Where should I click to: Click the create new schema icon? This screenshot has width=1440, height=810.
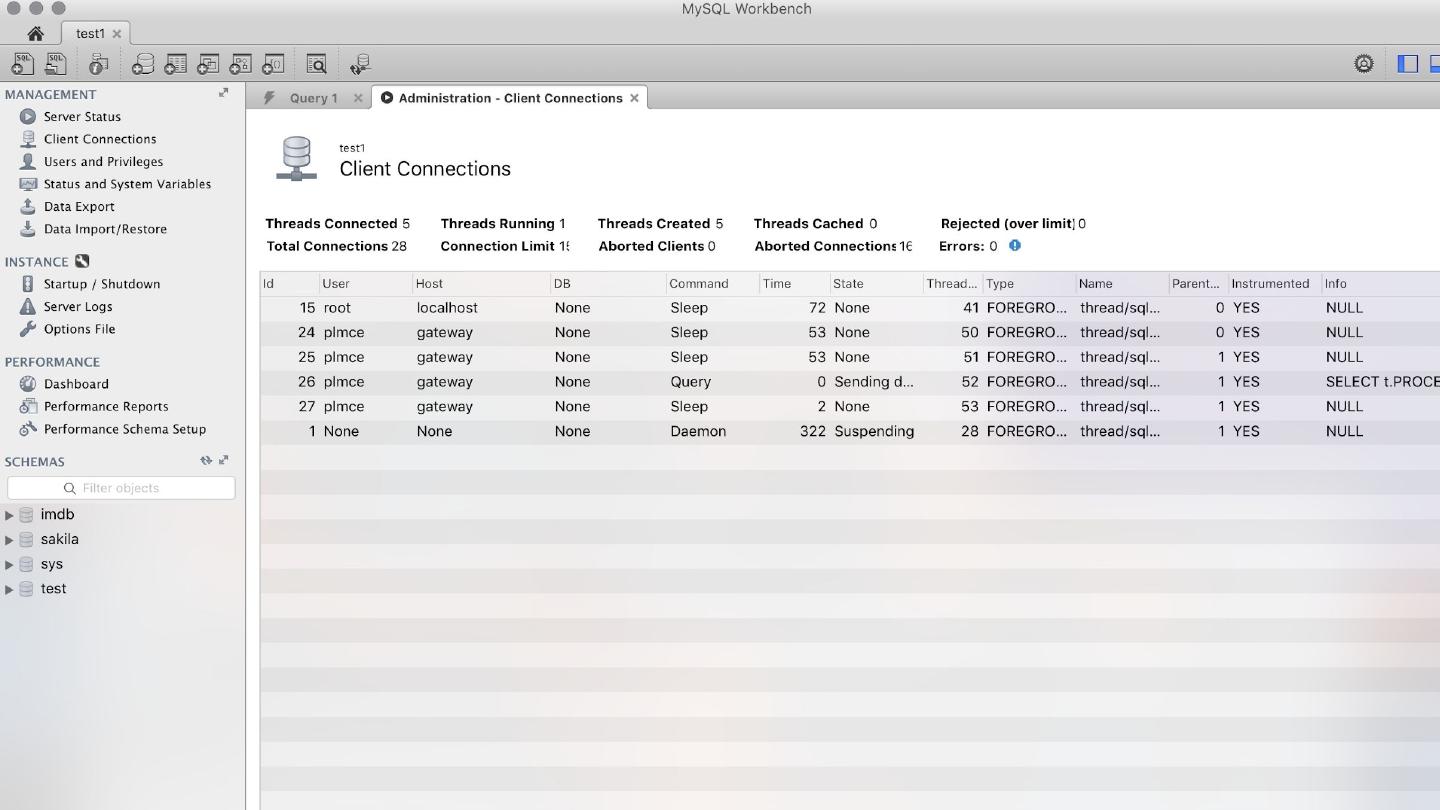(x=143, y=64)
